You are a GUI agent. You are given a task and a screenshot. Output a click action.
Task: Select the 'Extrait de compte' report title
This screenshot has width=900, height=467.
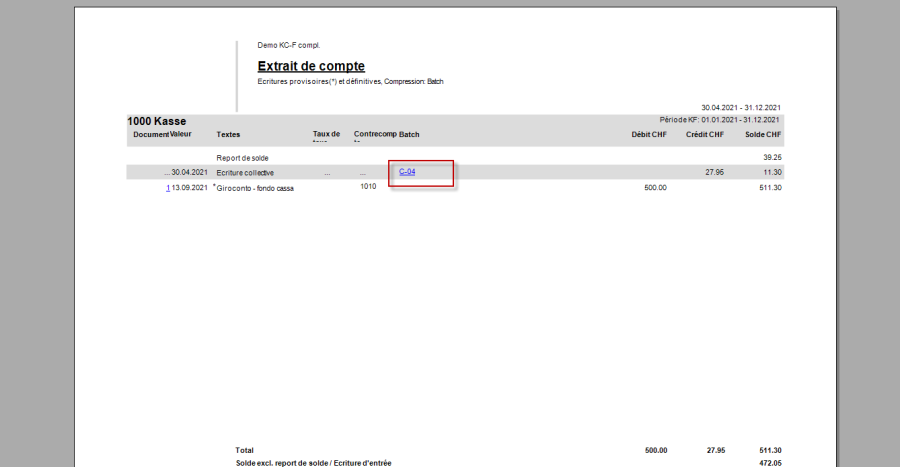coord(311,66)
